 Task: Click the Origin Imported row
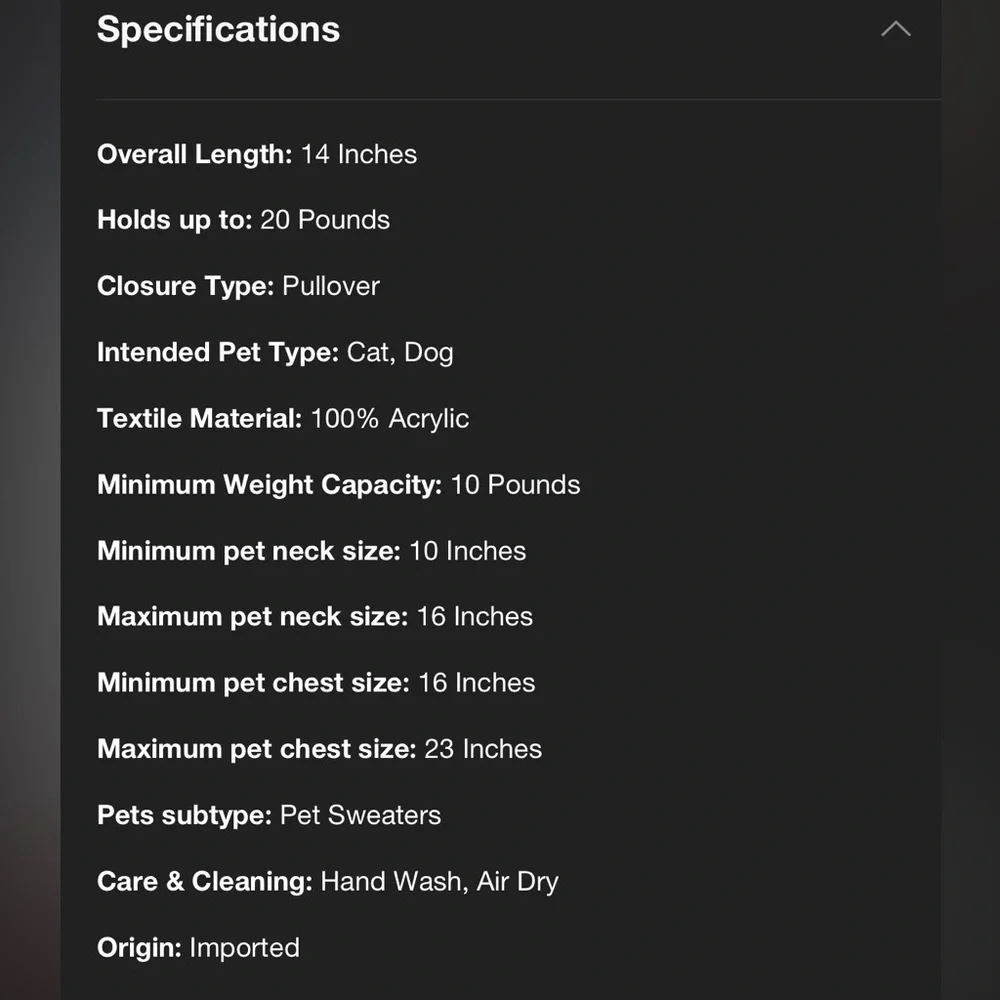[x=198, y=948]
